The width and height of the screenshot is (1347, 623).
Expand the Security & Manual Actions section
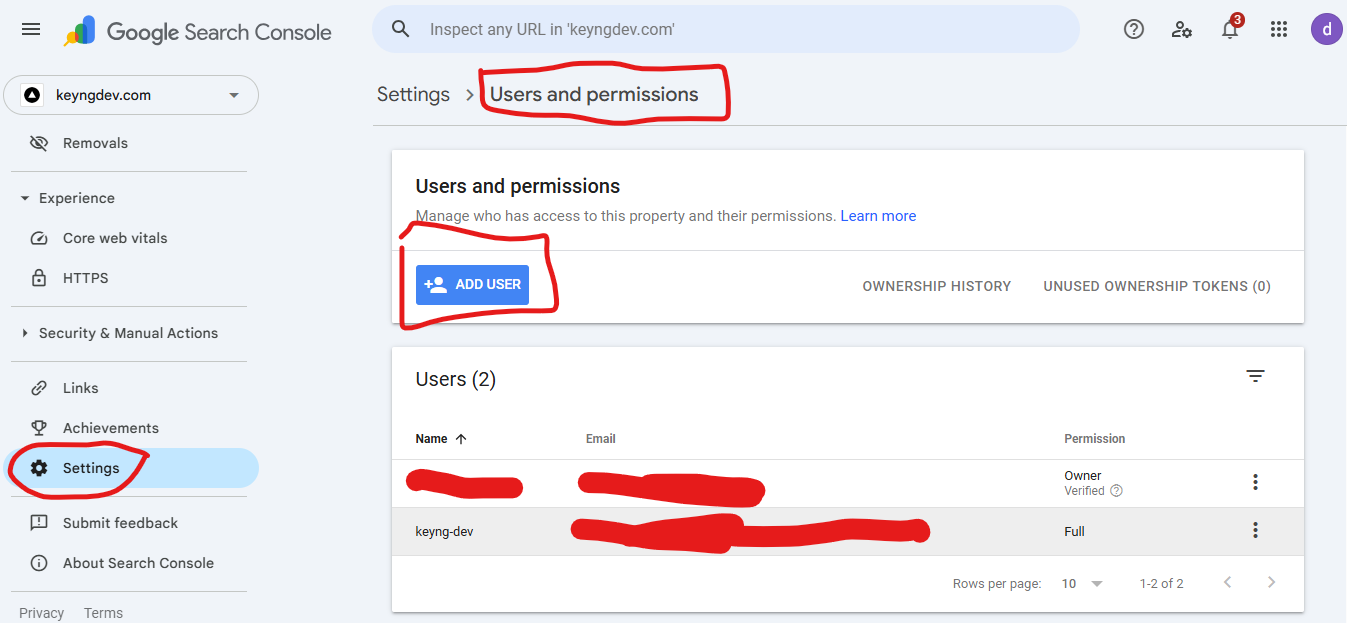[128, 332]
